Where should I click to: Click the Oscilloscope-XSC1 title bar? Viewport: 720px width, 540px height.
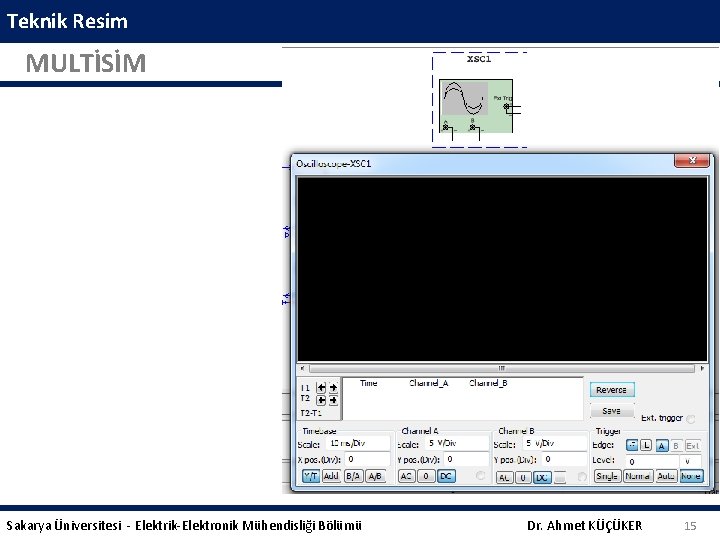[x=482, y=163]
